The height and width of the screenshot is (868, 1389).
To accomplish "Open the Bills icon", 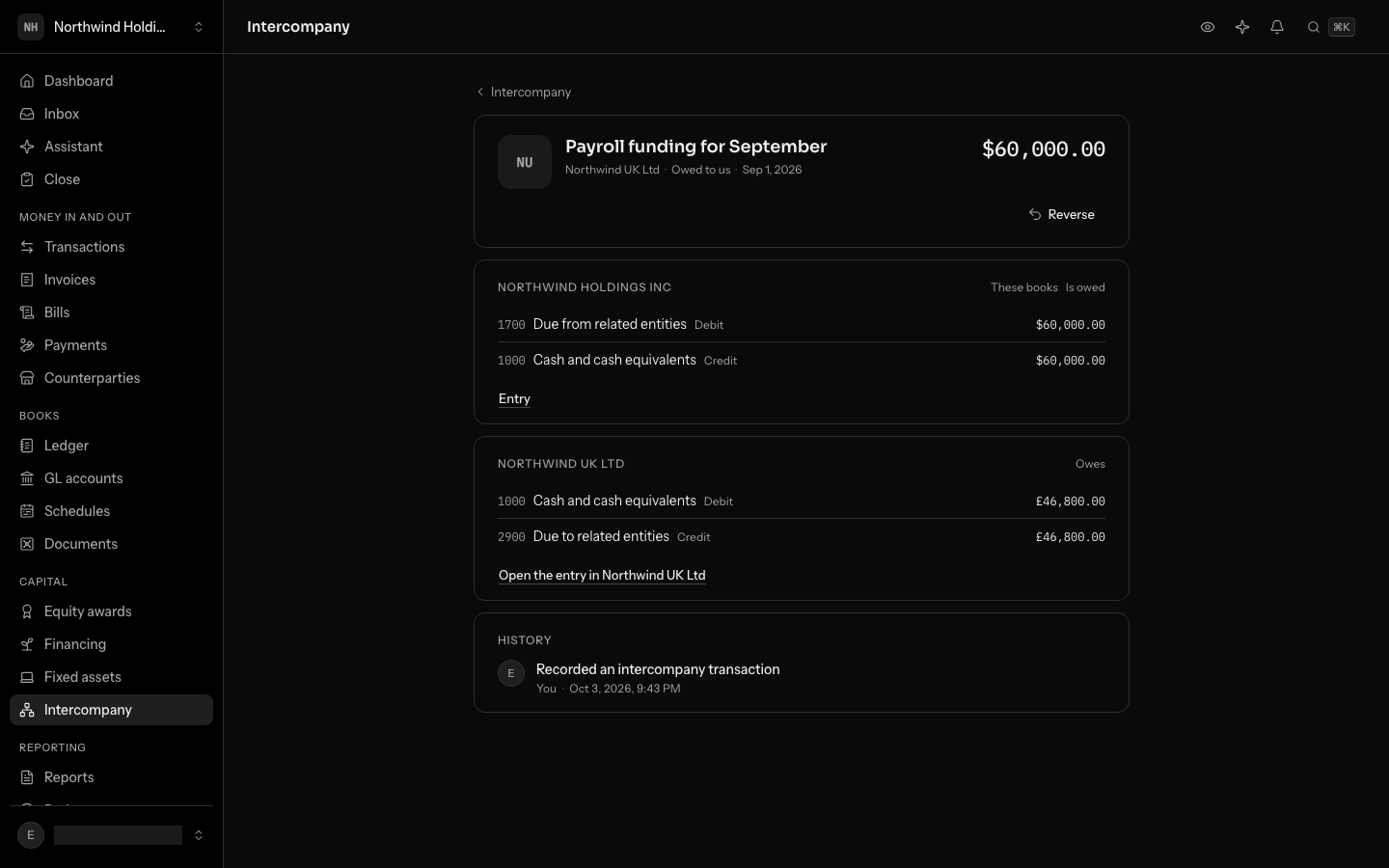I will click(x=27, y=312).
